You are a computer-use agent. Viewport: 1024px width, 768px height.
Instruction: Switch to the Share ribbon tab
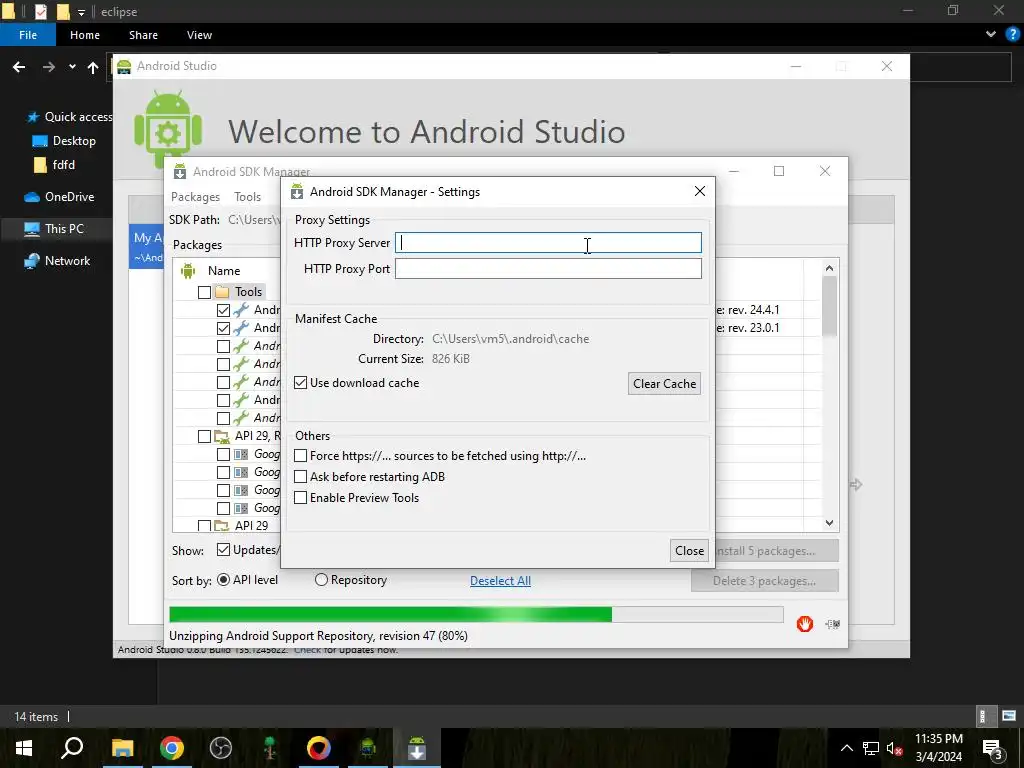[x=143, y=35]
